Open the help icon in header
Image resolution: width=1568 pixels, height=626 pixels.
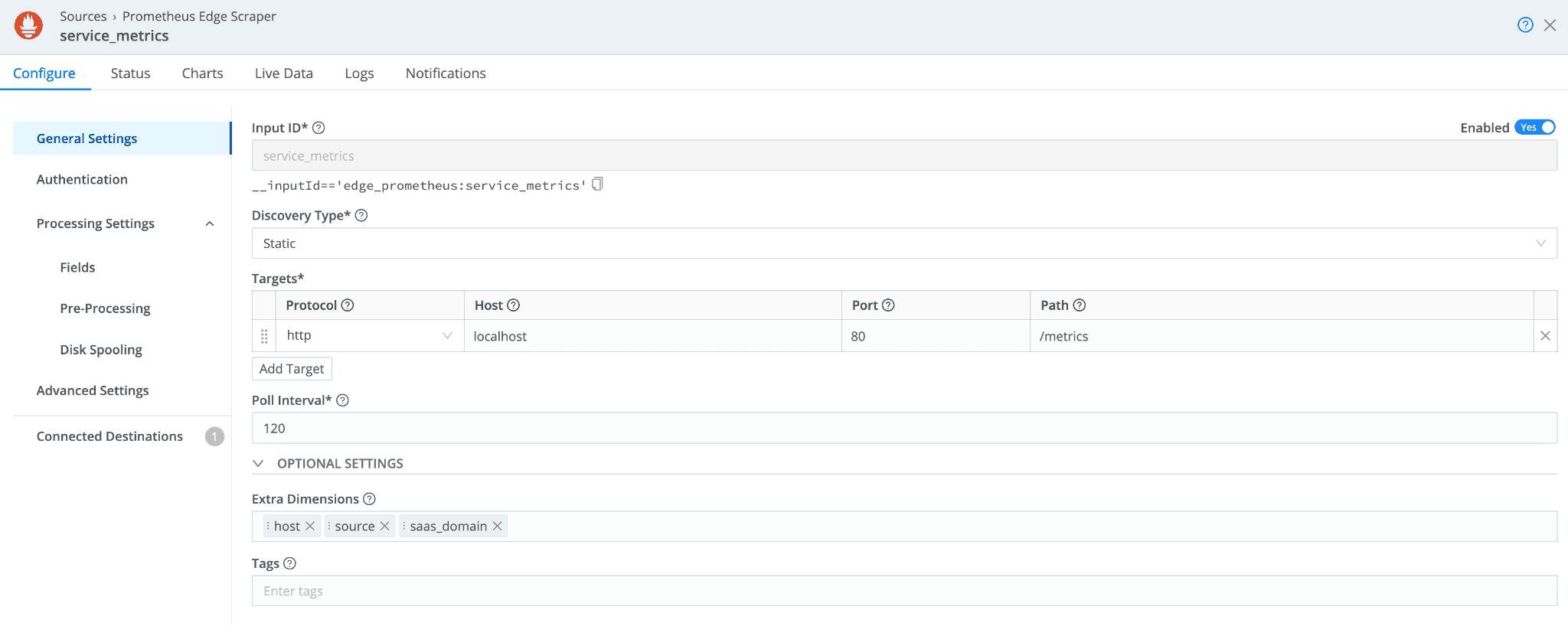tap(1525, 25)
